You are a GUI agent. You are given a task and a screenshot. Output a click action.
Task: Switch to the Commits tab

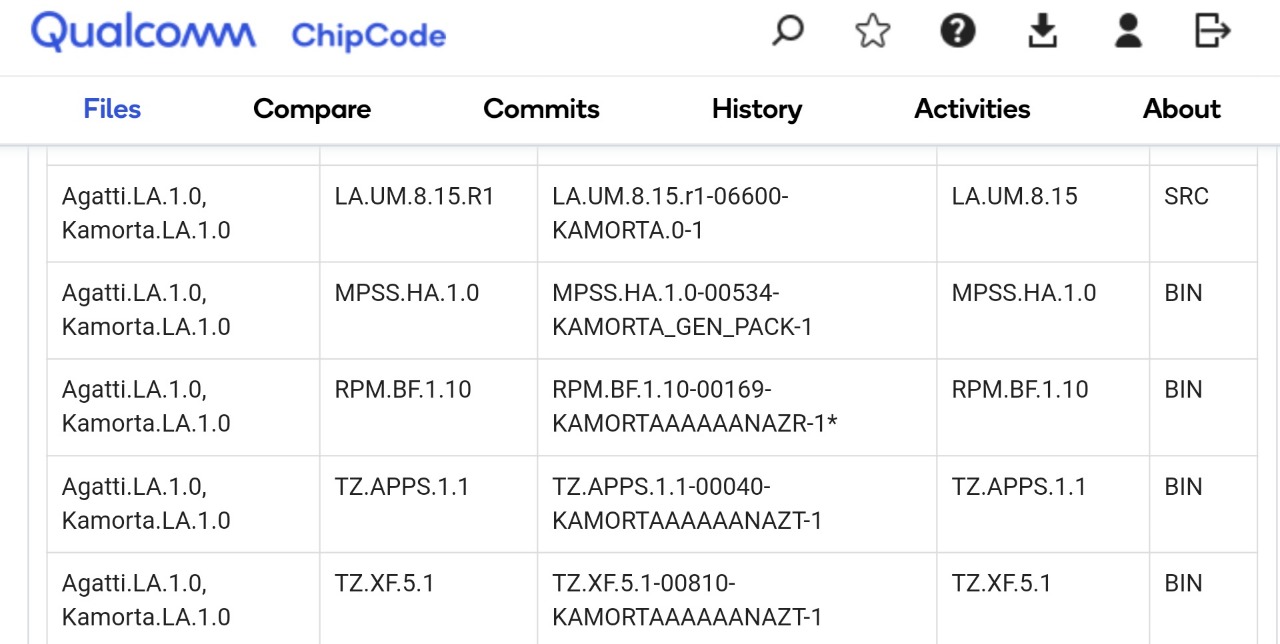point(541,109)
